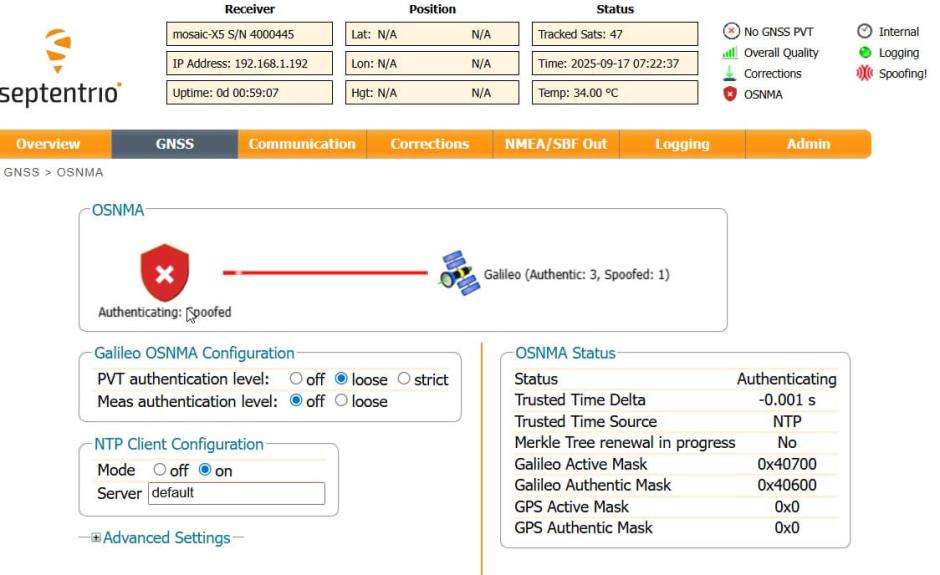
Task: Click the Temp: 34.00 °C box
Action: point(615,93)
